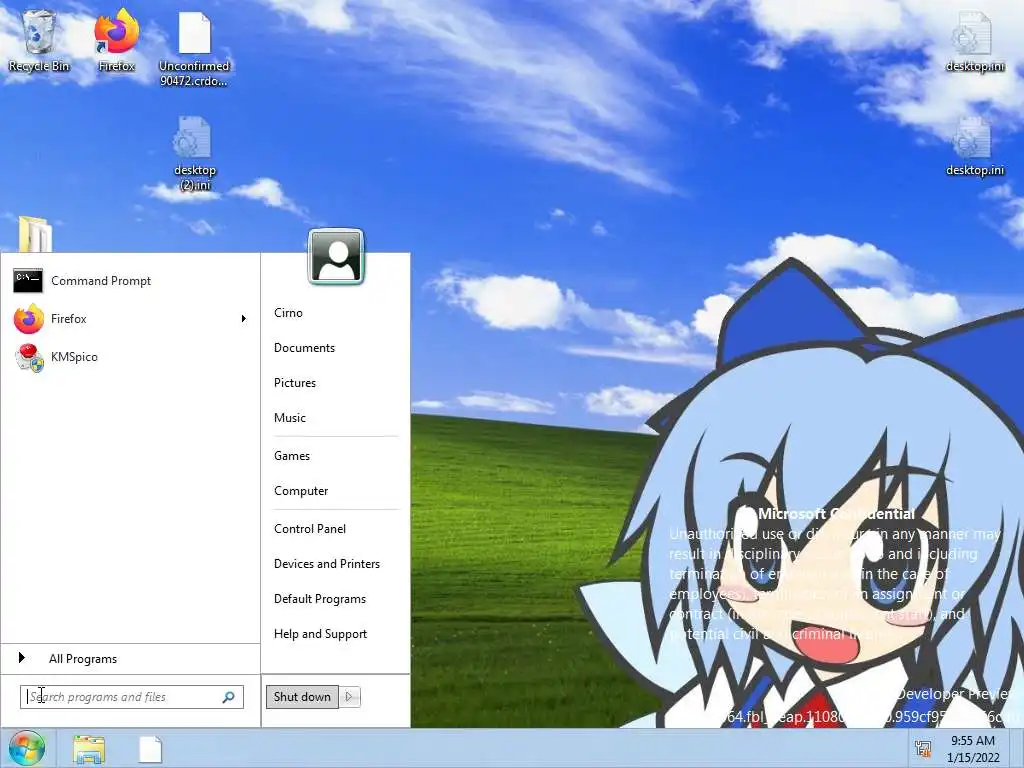This screenshot has width=1024, height=768.
Task: Click the search magnifier icon
Action: 229,697
